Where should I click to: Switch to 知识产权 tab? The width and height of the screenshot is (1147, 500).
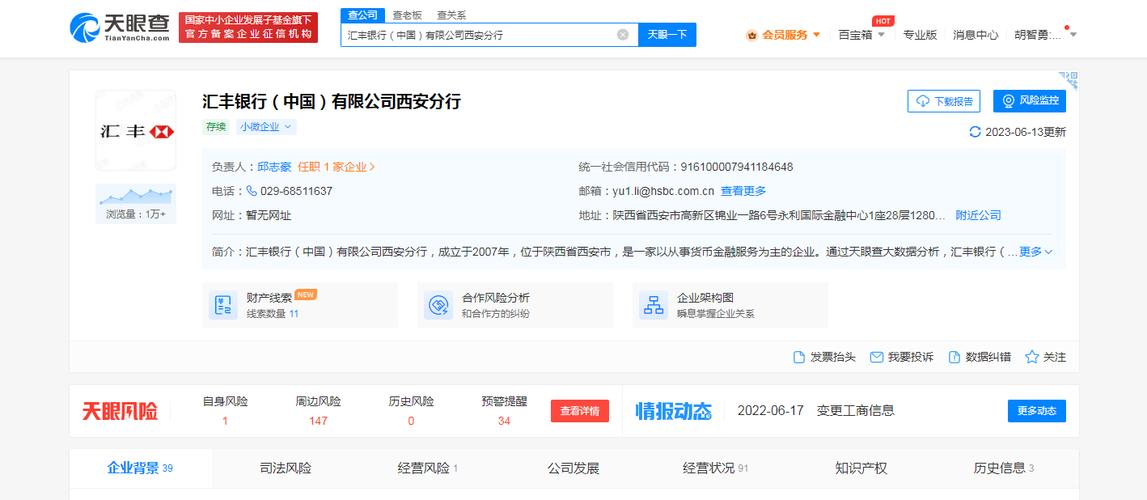(x=861, y=469)
